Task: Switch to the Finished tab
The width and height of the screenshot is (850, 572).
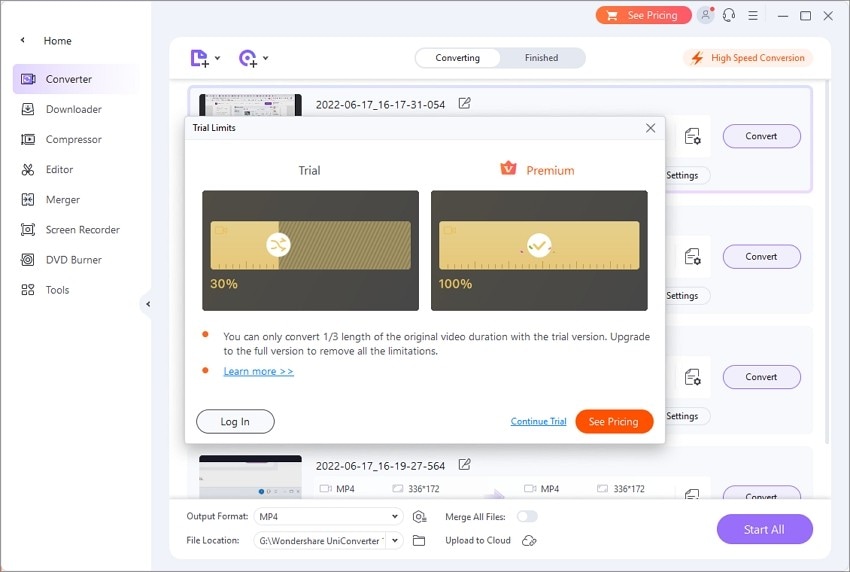Action: pyautogui.click(x=541, y=58)
